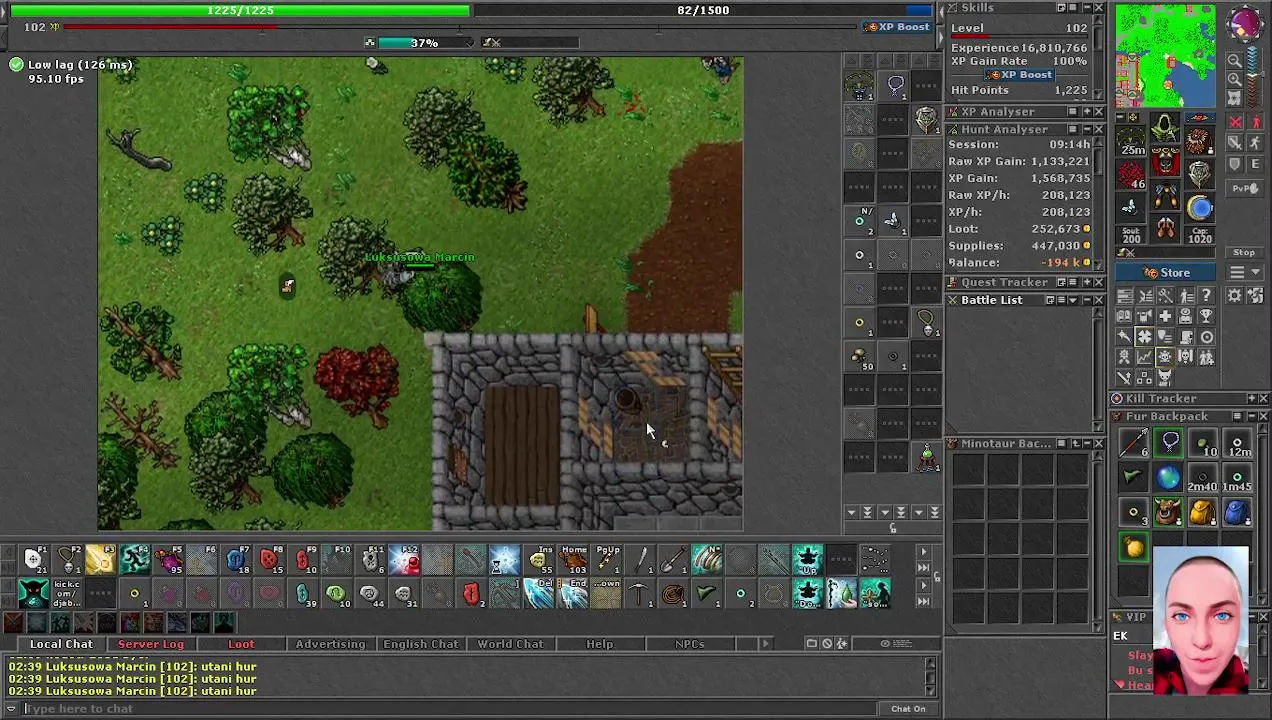Click the Stop button
Image resolution: width=1272 pixels, height=720 pixels.
pyautogui.click(x=1244, y=253)
